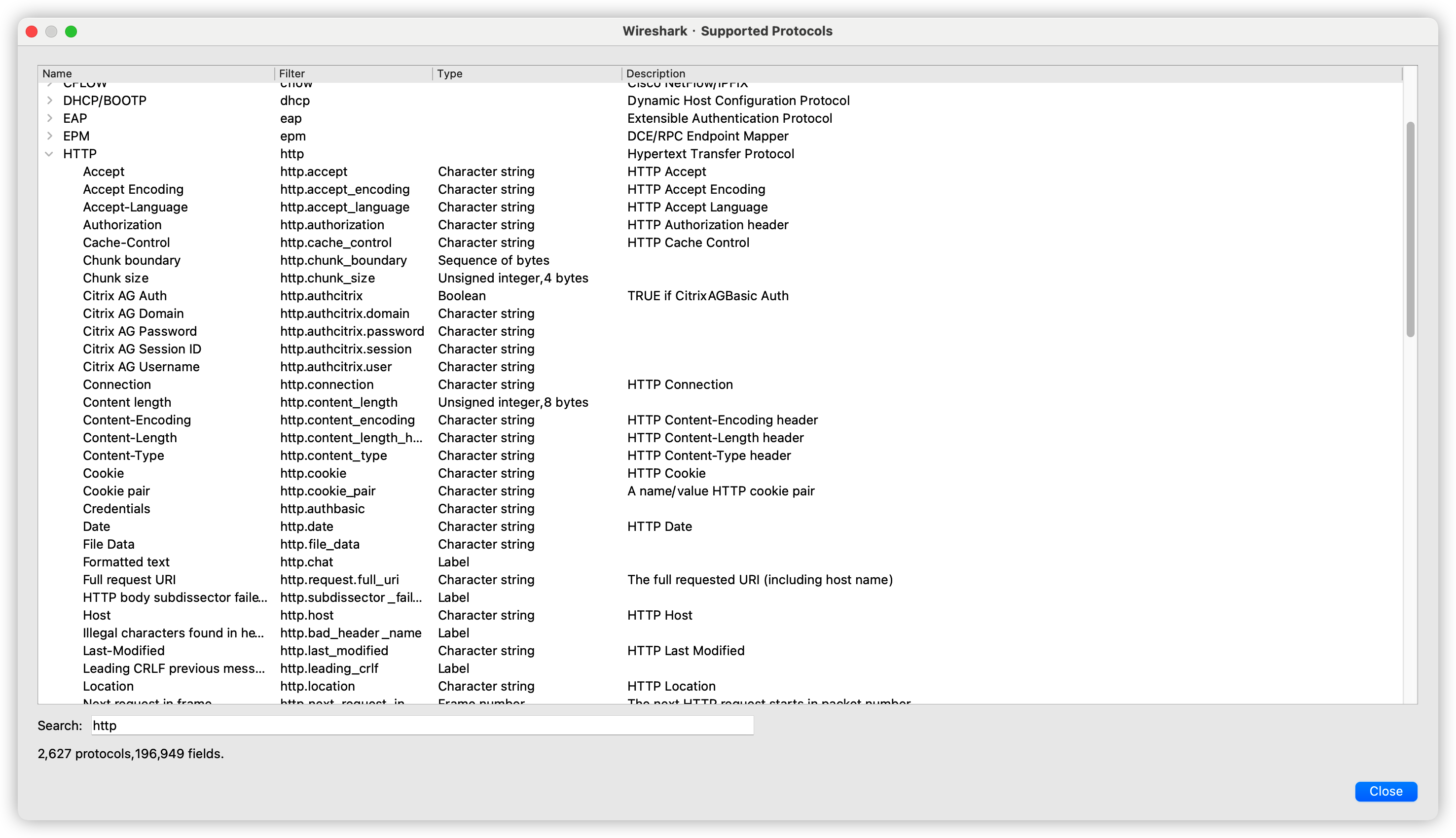Select the Content length field
Viewport: 1456px width, 838px height.
coord(720,403)
